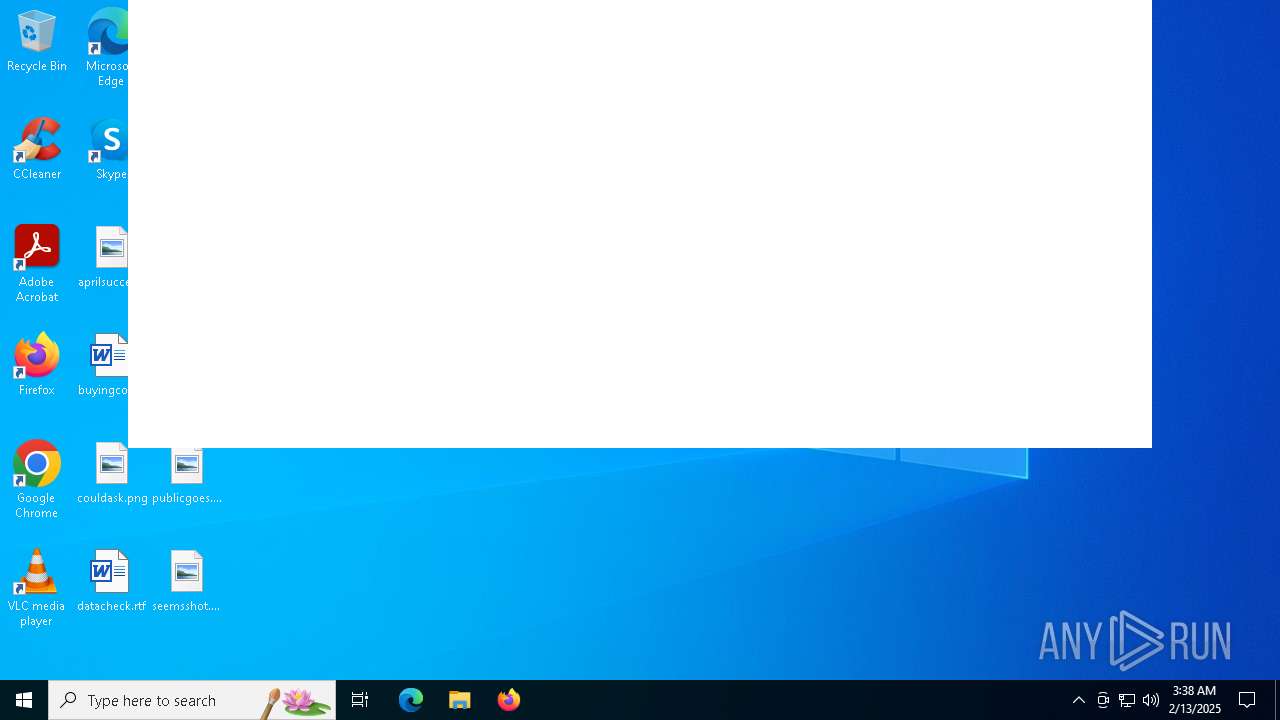
Task: Select the Firefox desktop shortcut
Action: coord(37,365)
